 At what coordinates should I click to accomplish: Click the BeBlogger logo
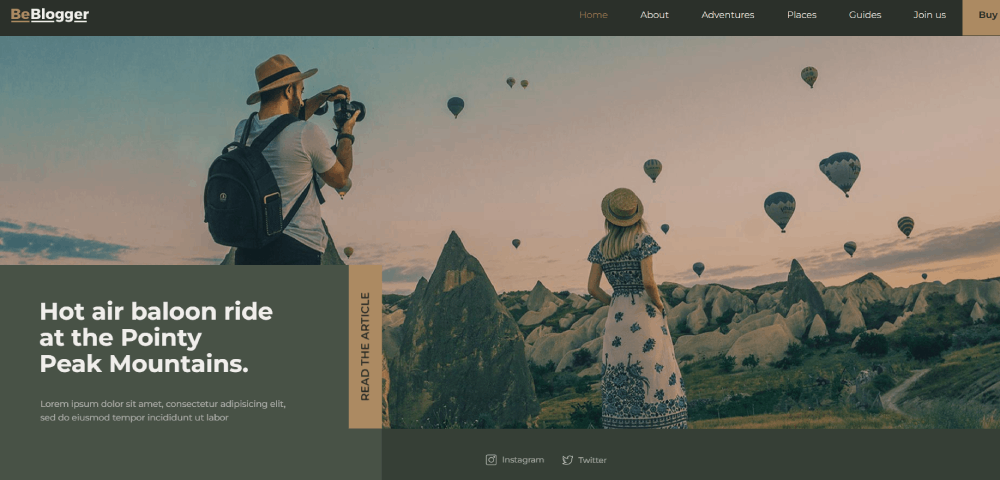tap(50, 15)
